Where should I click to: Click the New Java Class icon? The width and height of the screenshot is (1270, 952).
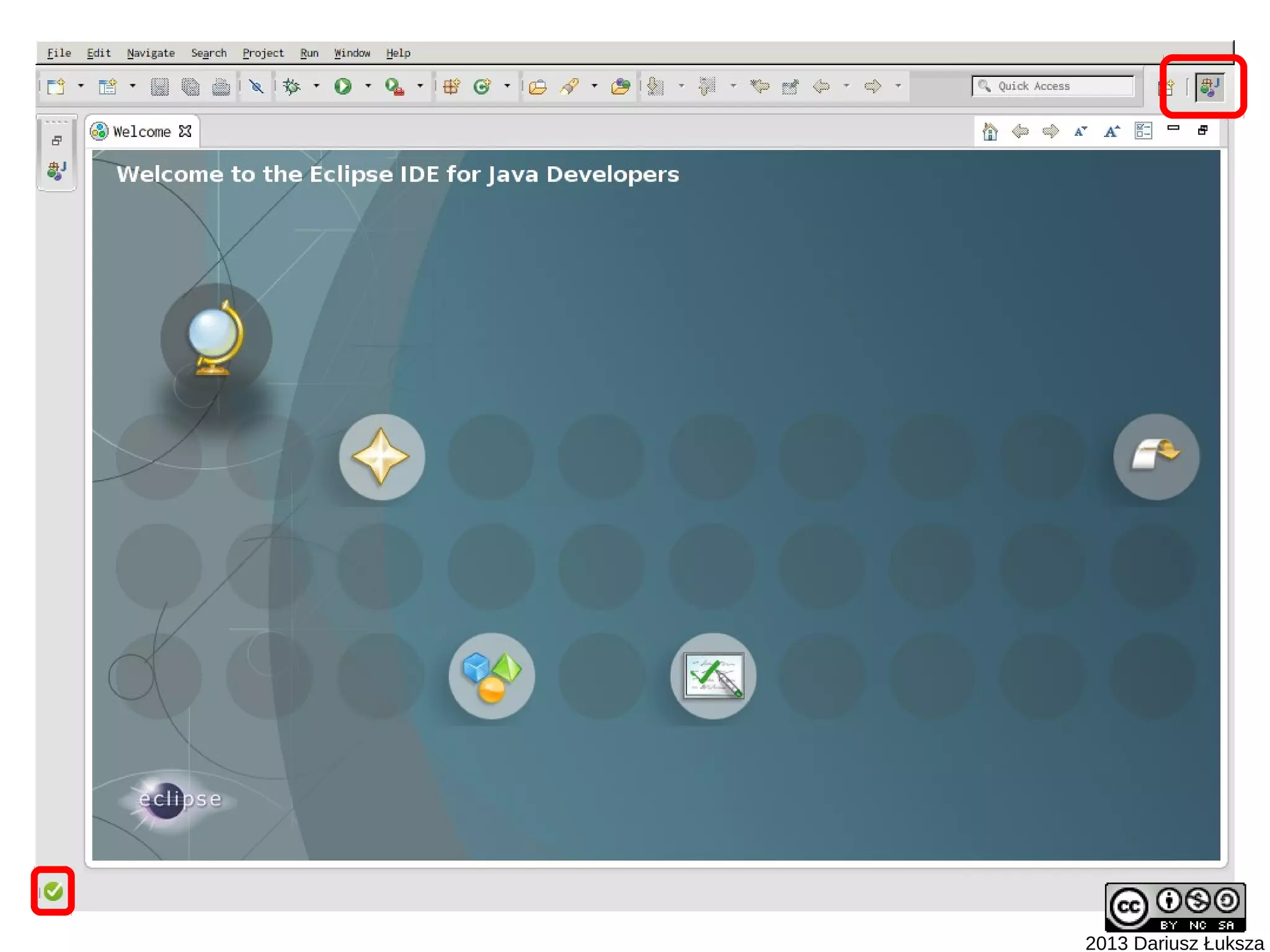pyautogui.click(x=482, y=86)
